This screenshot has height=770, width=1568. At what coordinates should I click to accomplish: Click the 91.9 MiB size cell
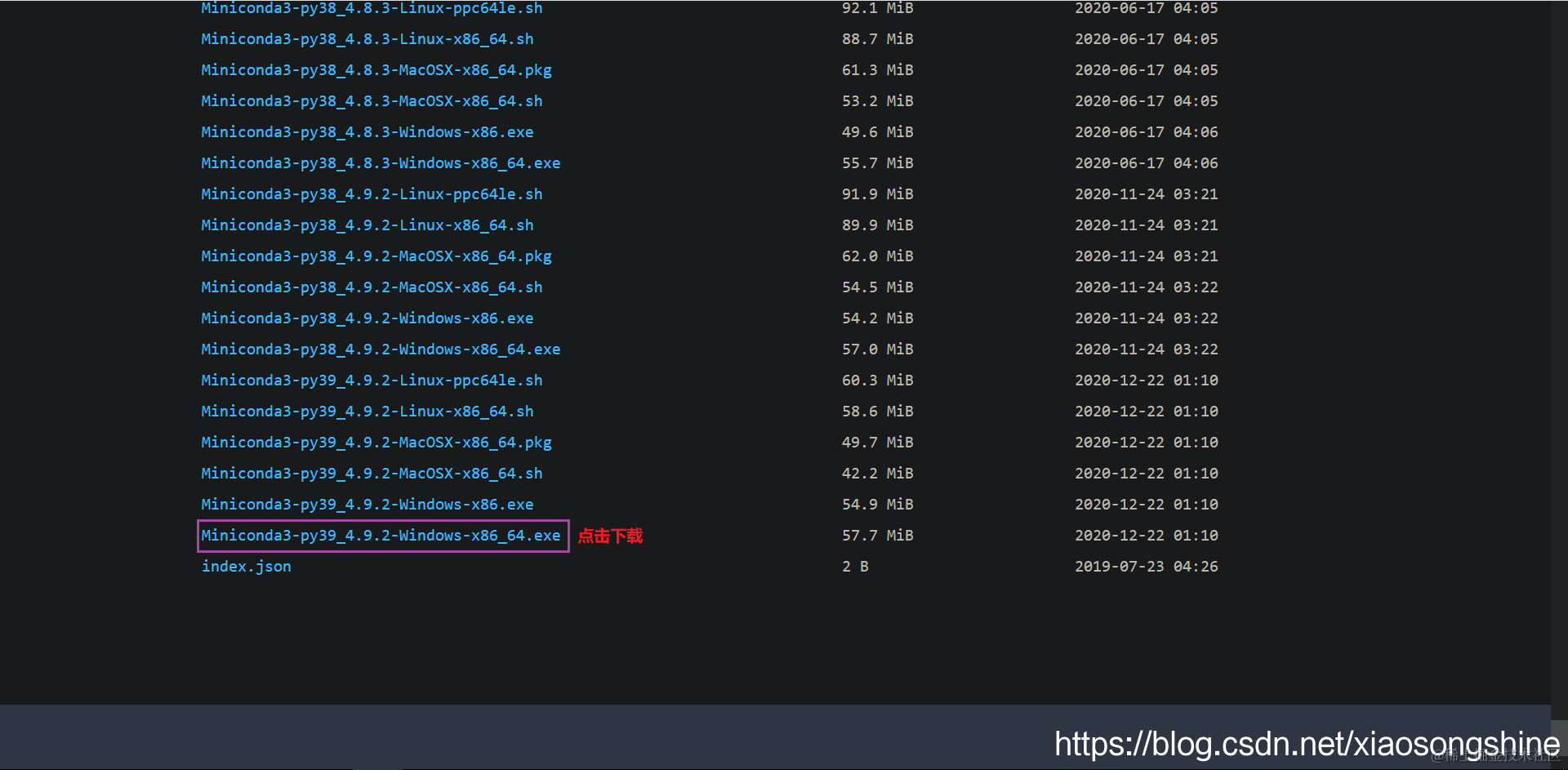[878, 194]
